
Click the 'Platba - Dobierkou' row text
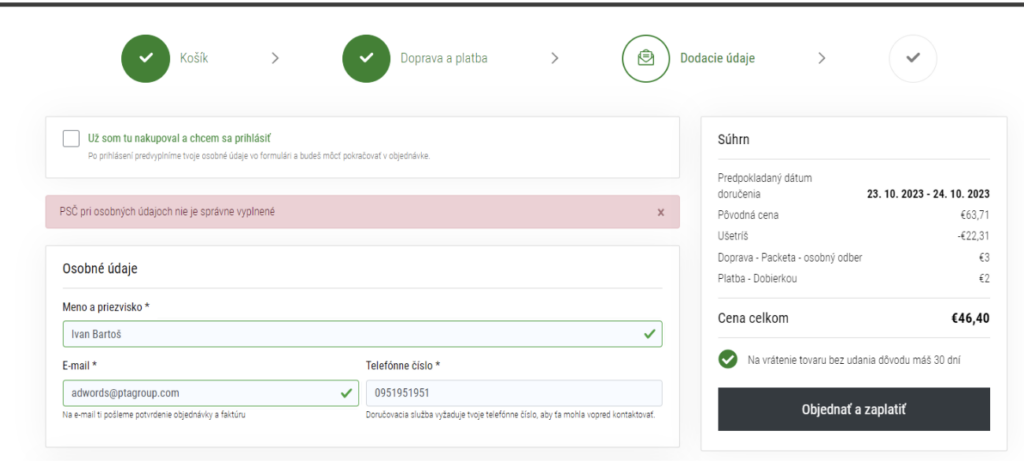(757, 279)
